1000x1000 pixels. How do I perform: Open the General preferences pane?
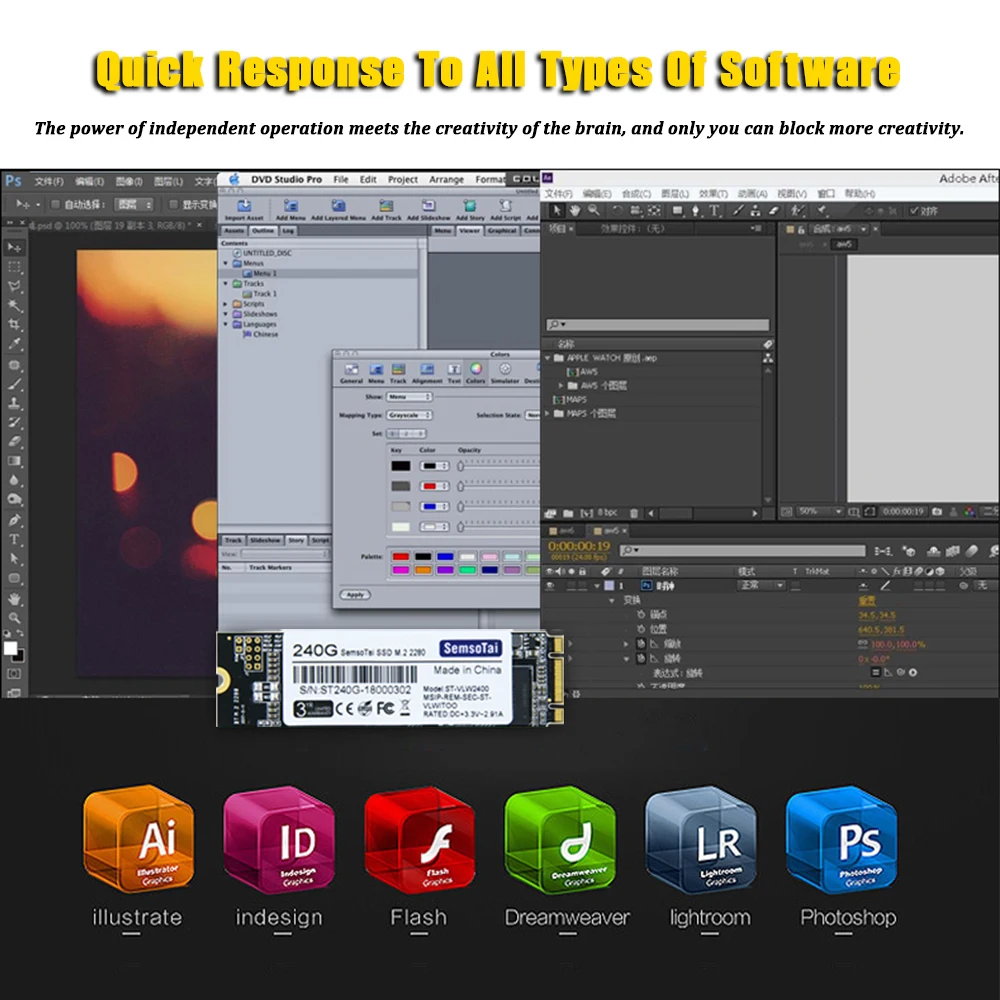351,373
